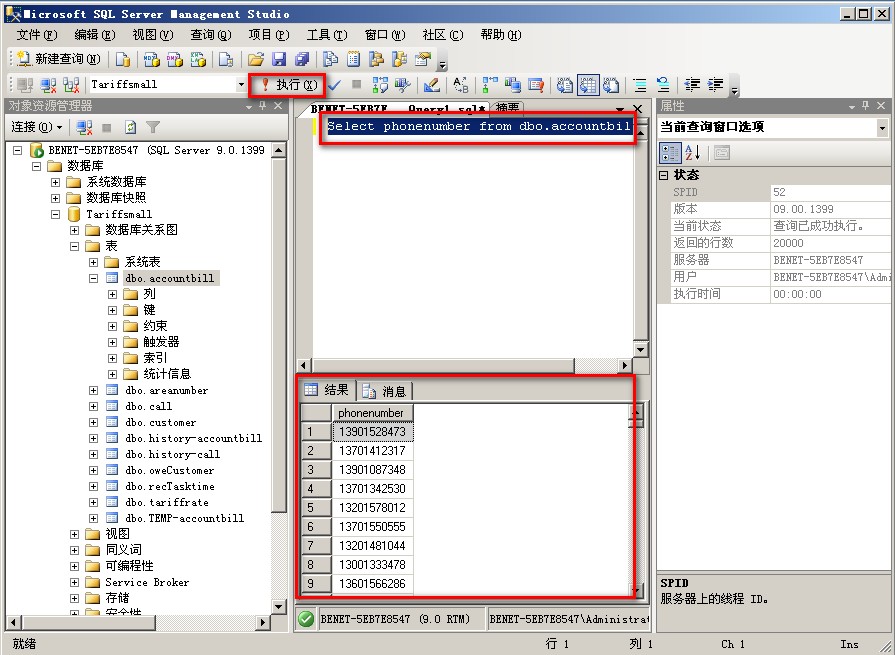Click the 新建查询(N) button
This screenshot has height=655, width=895.
[58, 59]
